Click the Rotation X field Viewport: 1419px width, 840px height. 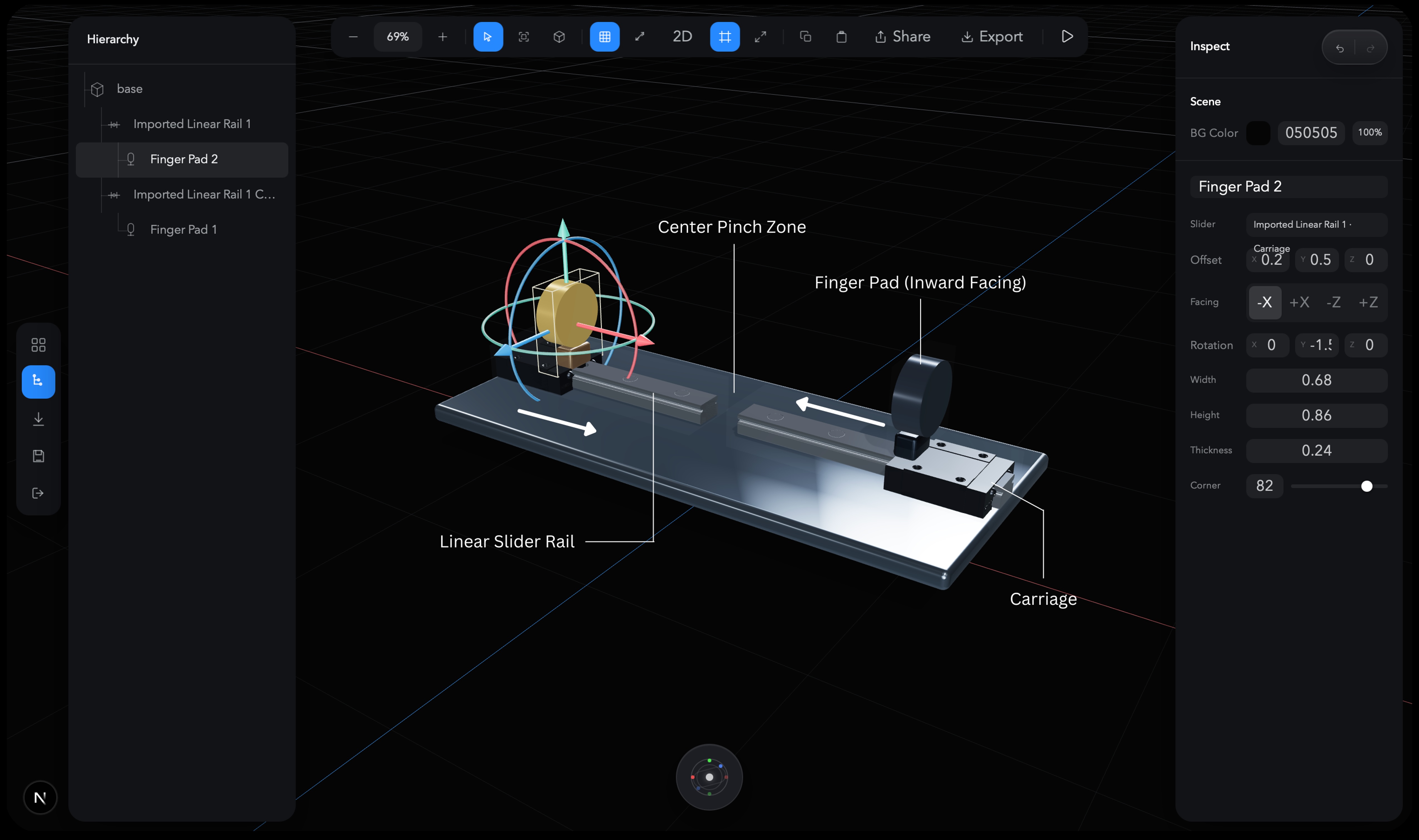tap(1268, 345)
